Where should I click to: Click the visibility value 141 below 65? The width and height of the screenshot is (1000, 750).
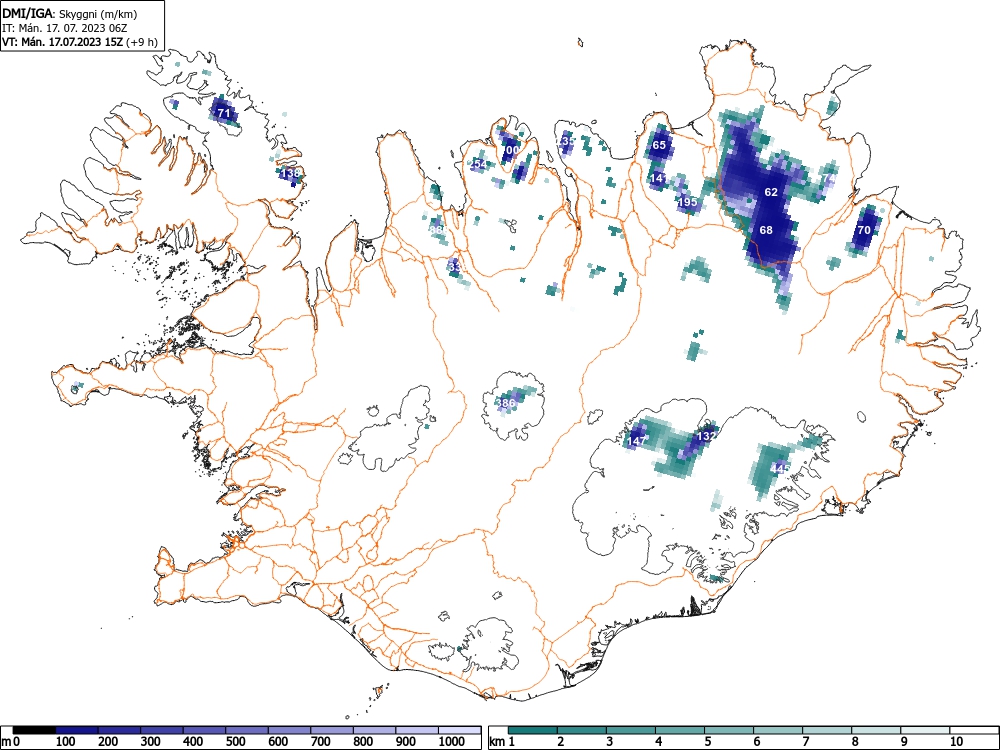[x=659, y=179]
